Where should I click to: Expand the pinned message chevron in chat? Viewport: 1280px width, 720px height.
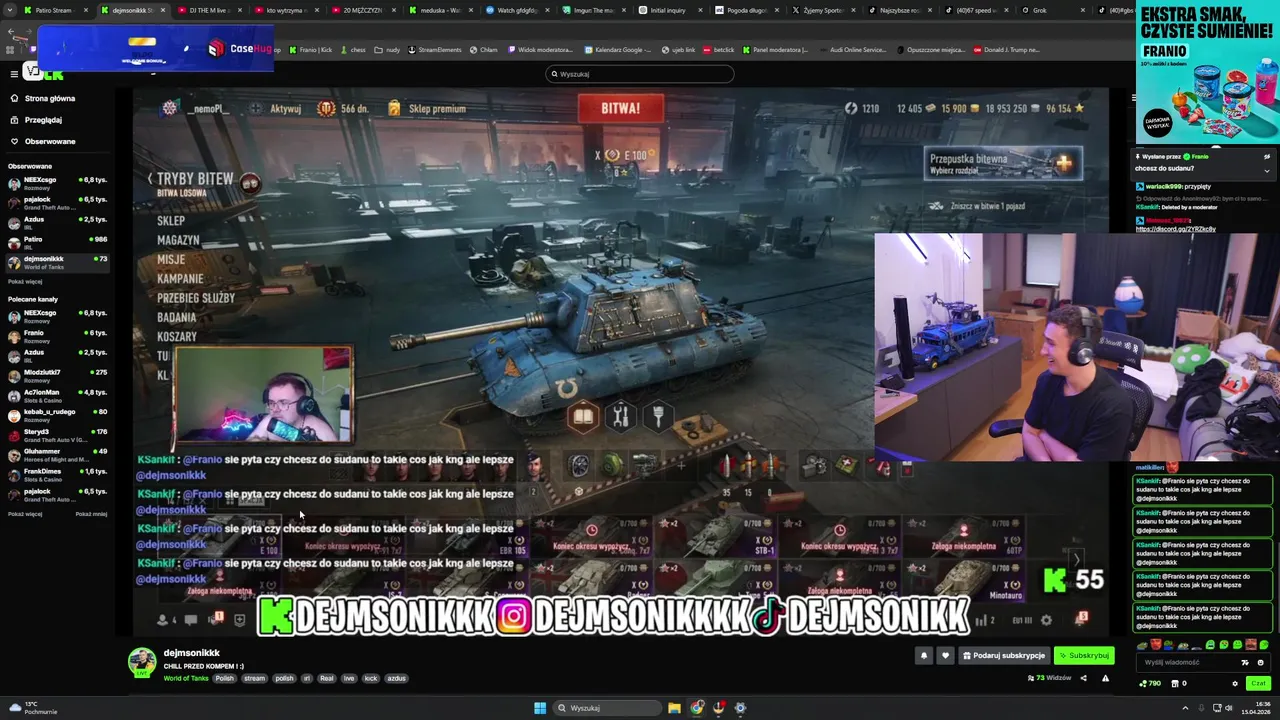click(x=1266, y=170)
